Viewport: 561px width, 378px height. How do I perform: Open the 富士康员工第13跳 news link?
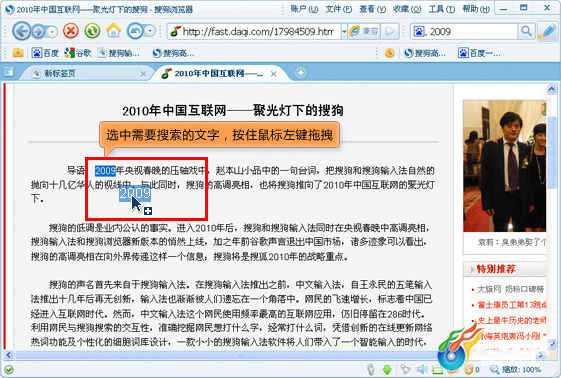[x=511, y=305]
